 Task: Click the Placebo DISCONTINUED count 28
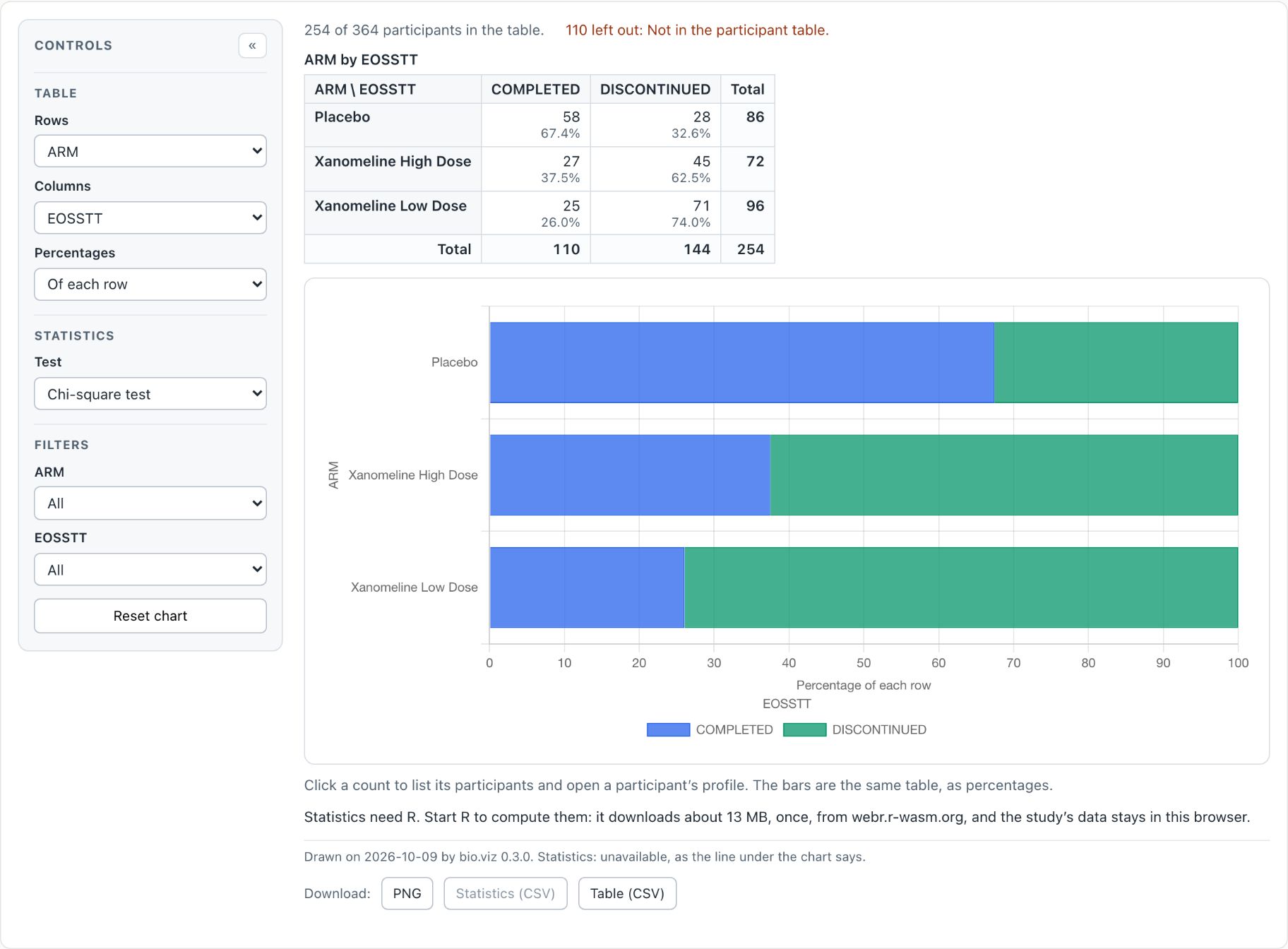pos(701,117)
